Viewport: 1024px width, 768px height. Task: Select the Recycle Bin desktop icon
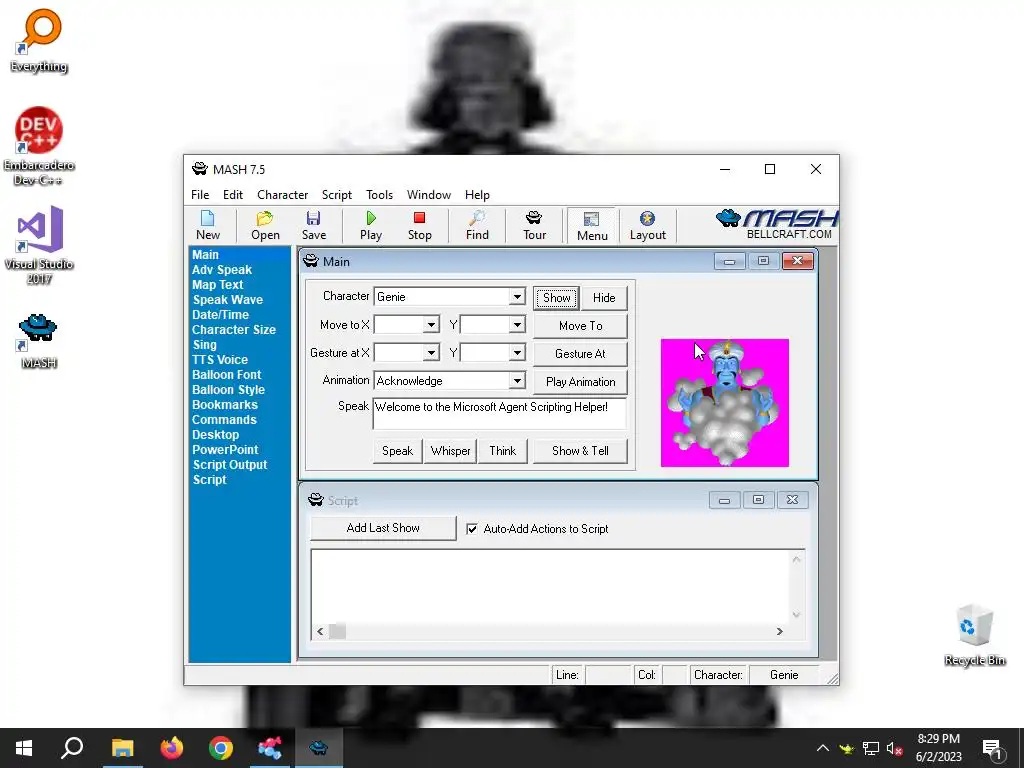(974, 635)
